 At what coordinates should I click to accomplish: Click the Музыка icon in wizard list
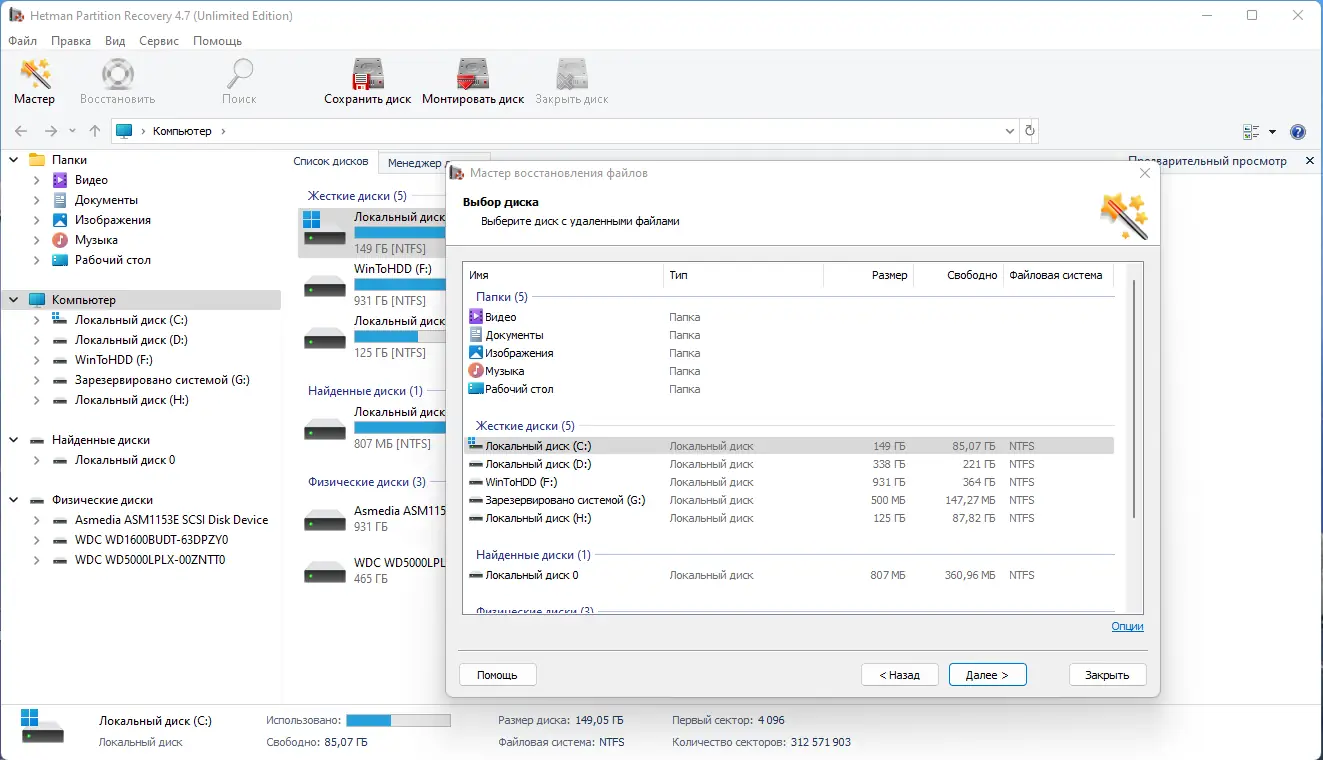pos(476,371)
